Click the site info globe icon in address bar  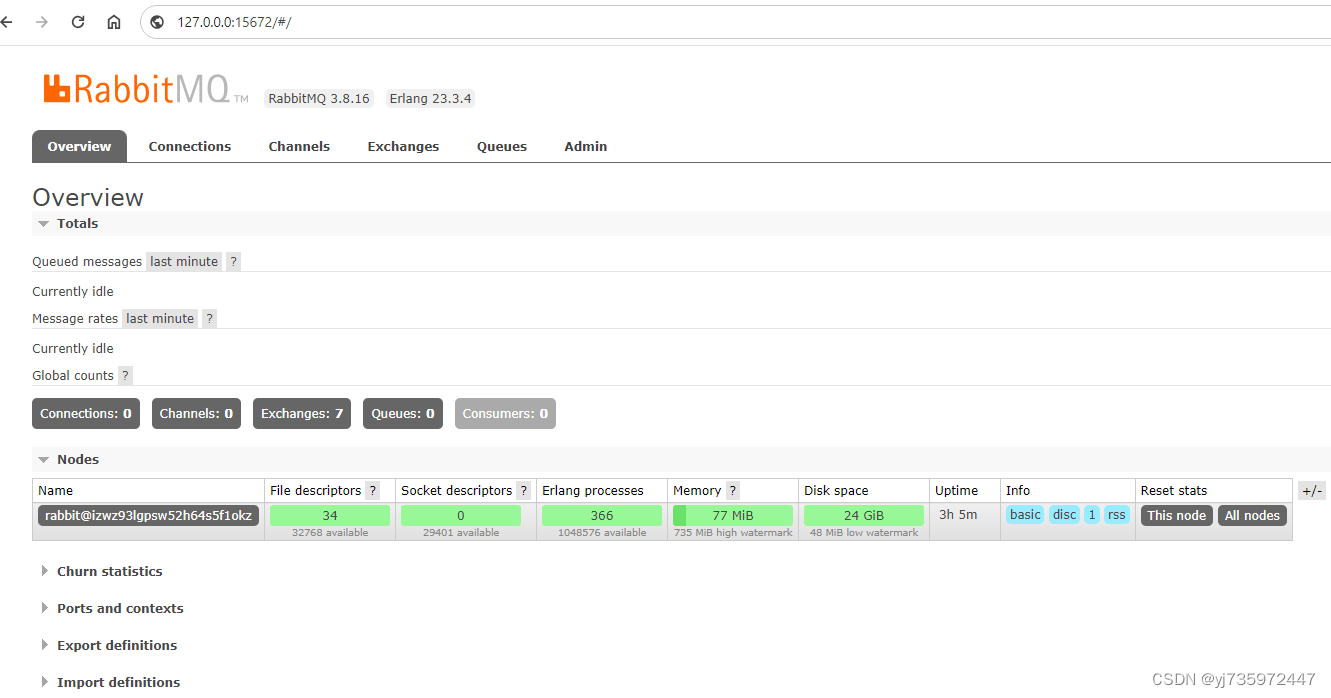coord(156,22)
